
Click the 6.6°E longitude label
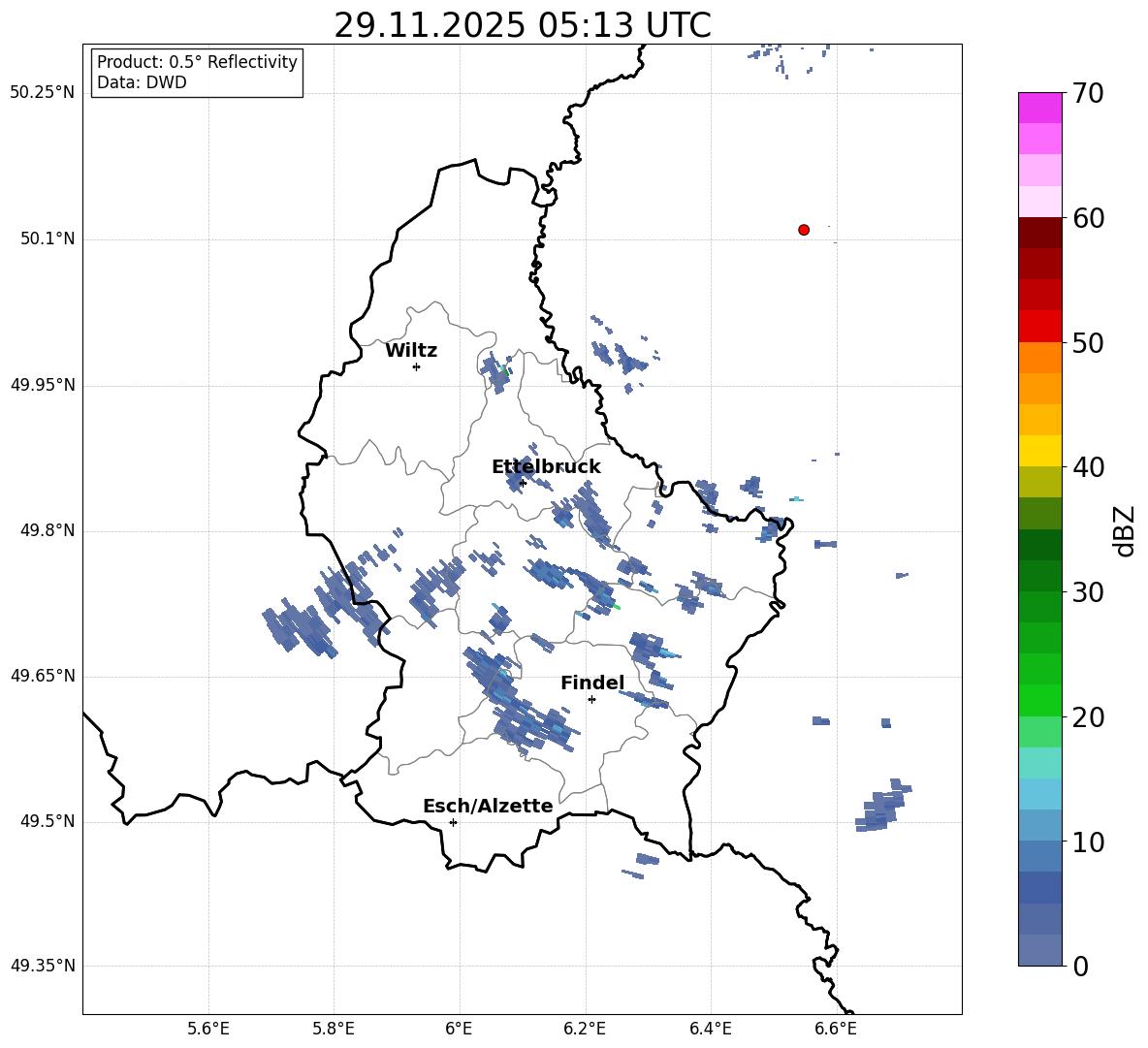pos(836,1029)
